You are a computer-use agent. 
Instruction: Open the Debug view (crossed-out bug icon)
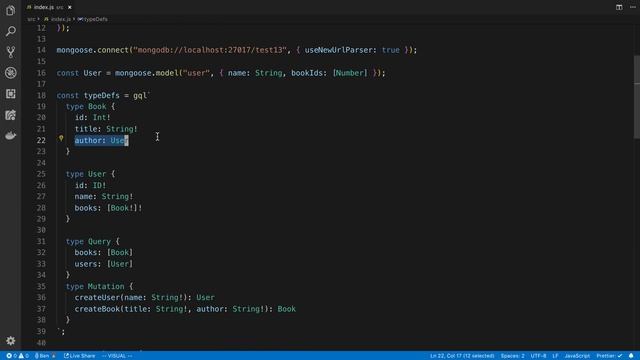coord(11,73)
